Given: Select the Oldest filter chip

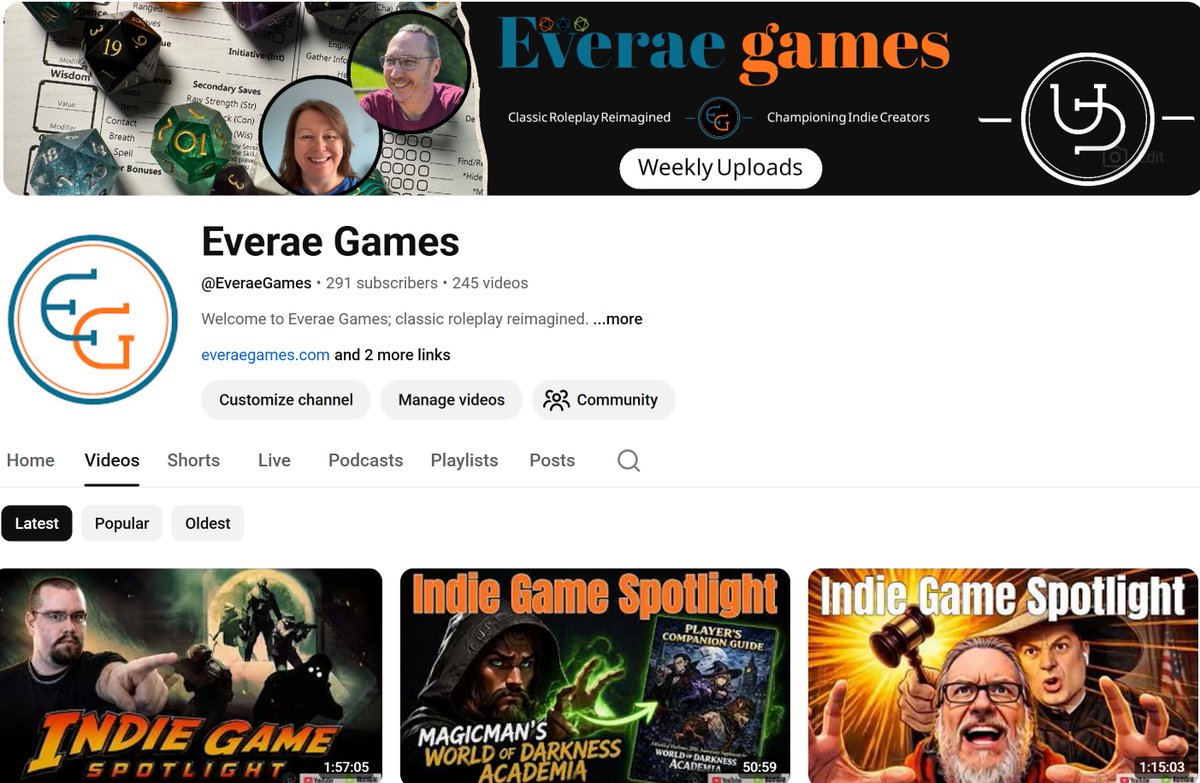Looking at the screenshot, I should (x=208, y=523).
